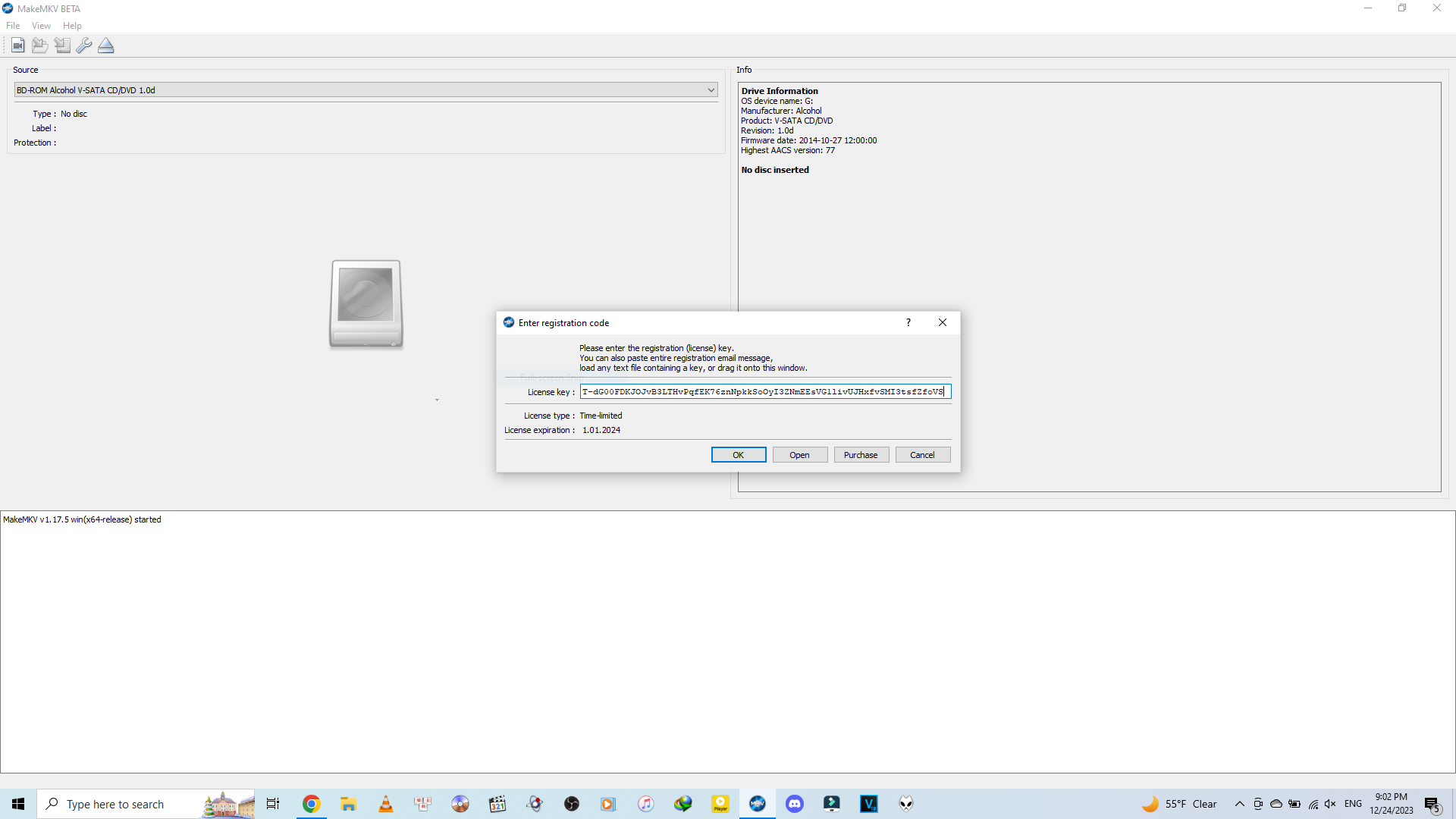
Task: Open the V app icon in taskbar
Action: coord(869,804)
